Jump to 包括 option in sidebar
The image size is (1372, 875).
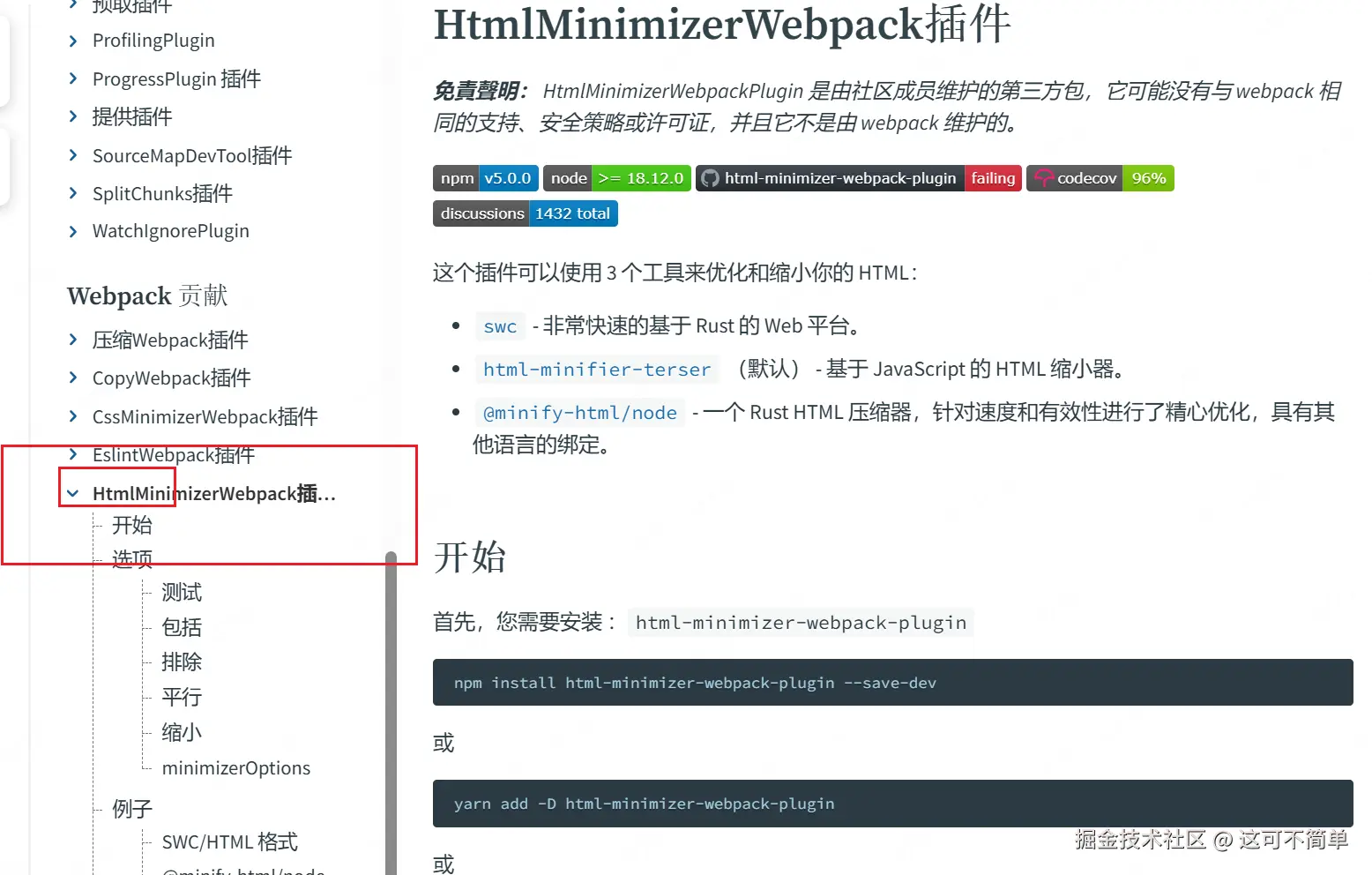182,627
